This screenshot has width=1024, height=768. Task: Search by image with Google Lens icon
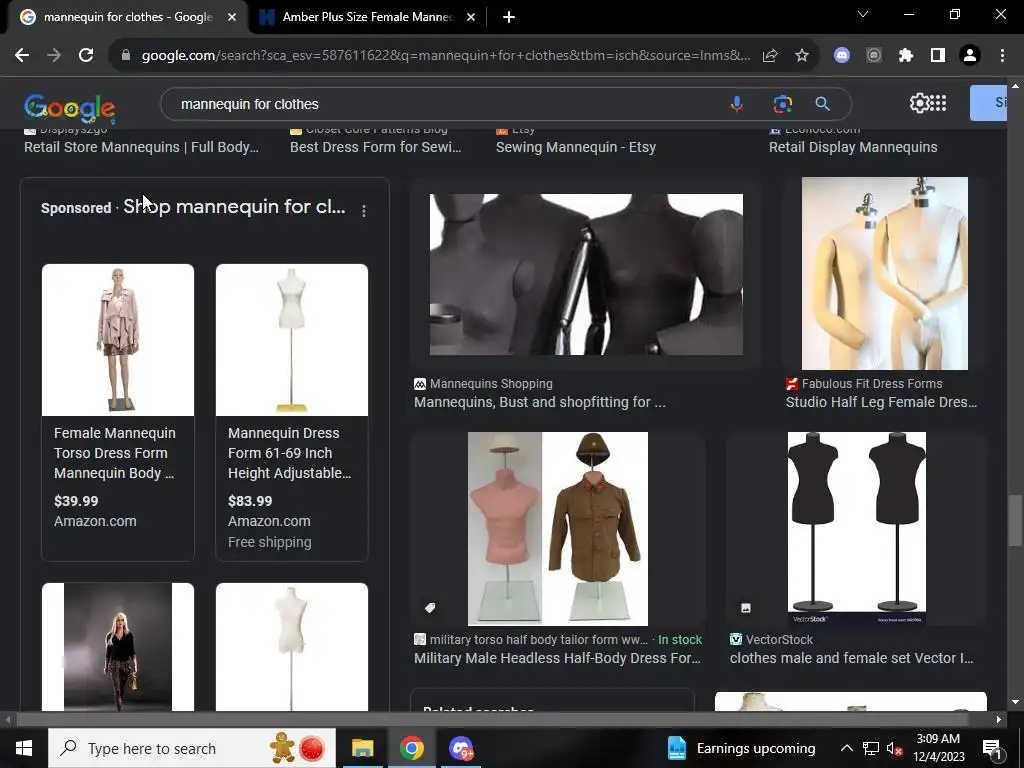click(x=782, y=104)
